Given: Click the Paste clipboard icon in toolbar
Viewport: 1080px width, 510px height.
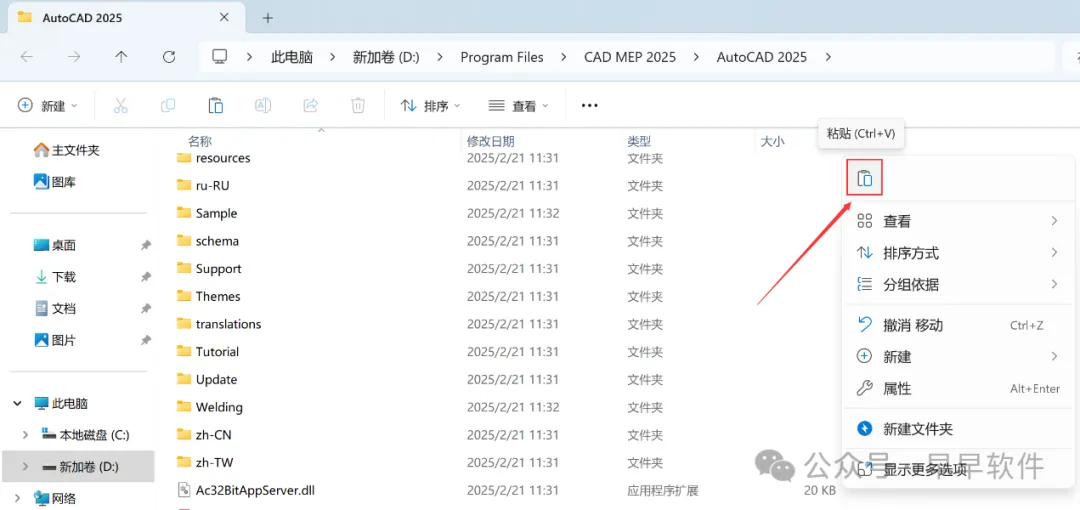Looking at the screenshot, I should (x=216, y=105).
